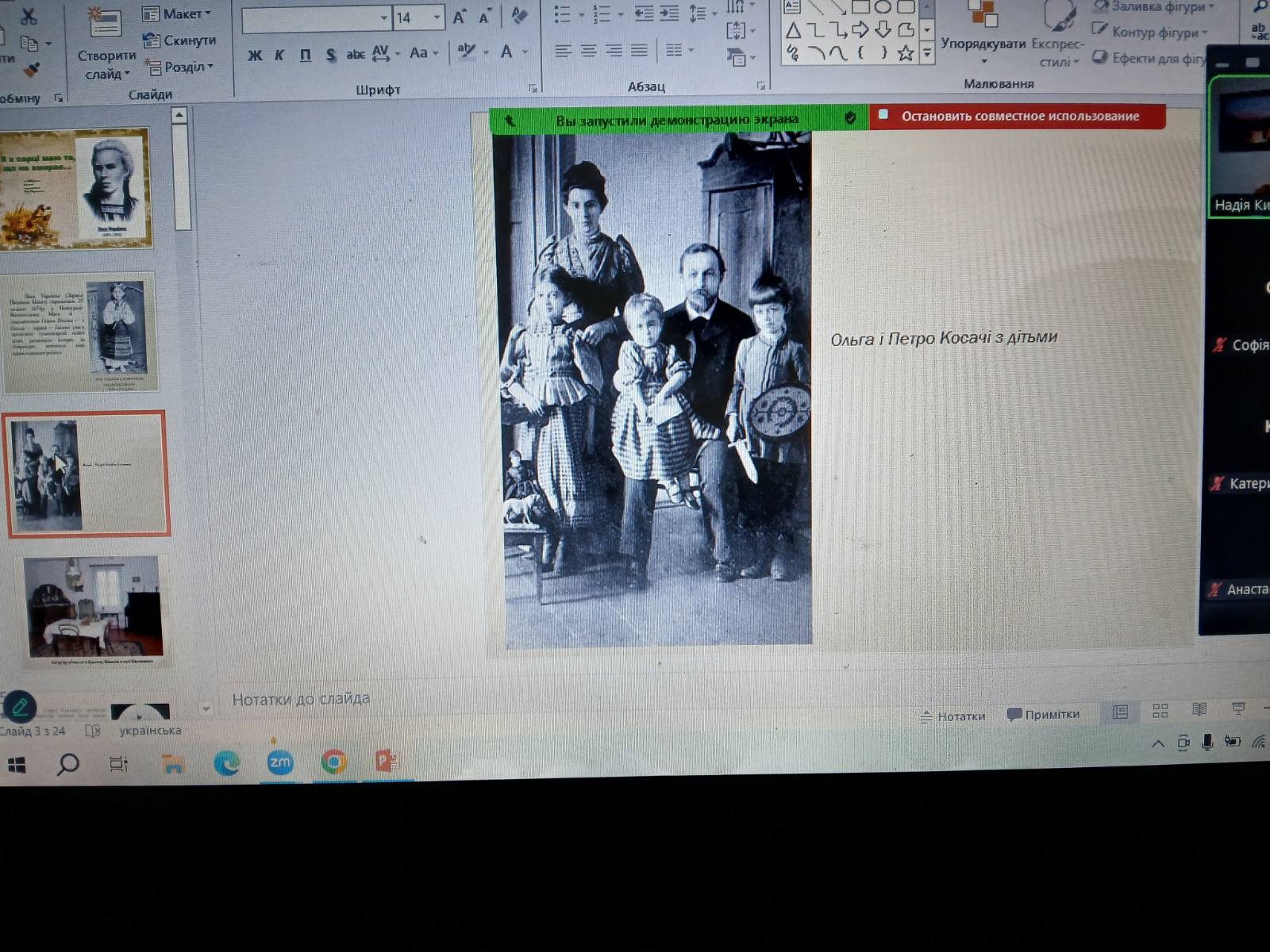Toggle the Нотатки notes pane
The height and width of the screenshot is (952, 1270).
point(952,716)
